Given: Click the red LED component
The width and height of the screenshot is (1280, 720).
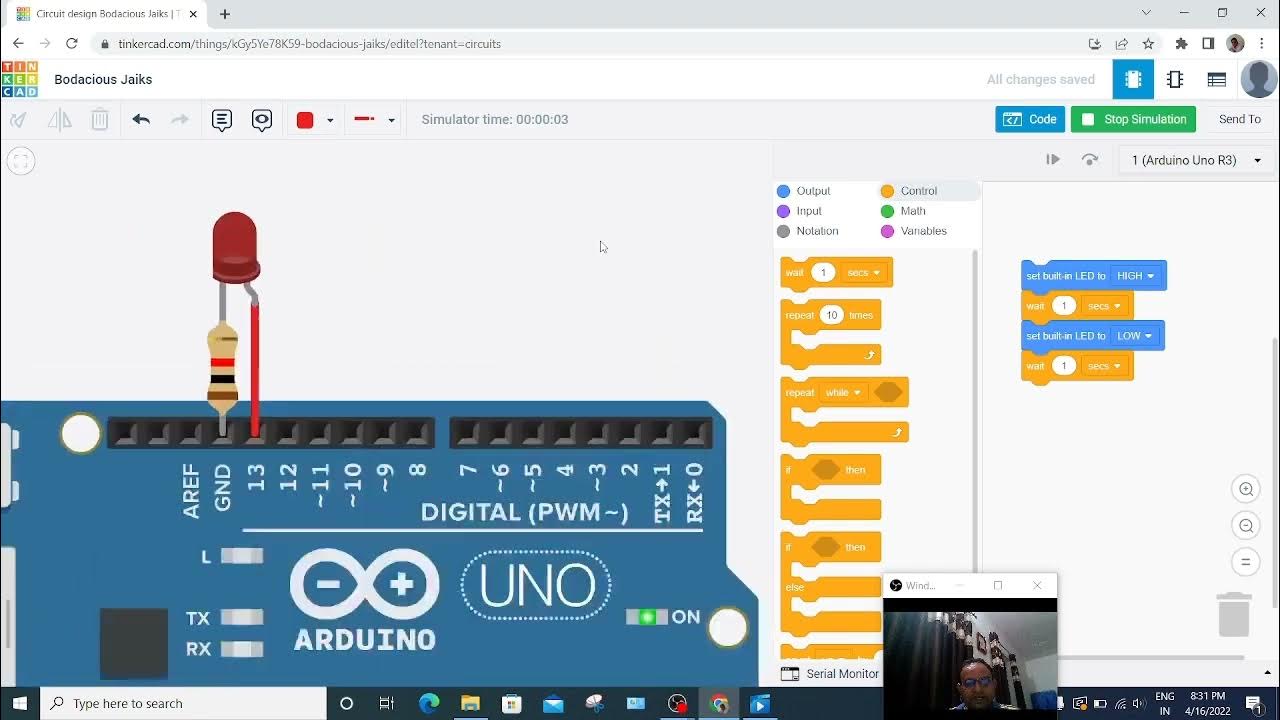Looking at the screenshot, I should [x=235, y=247].
